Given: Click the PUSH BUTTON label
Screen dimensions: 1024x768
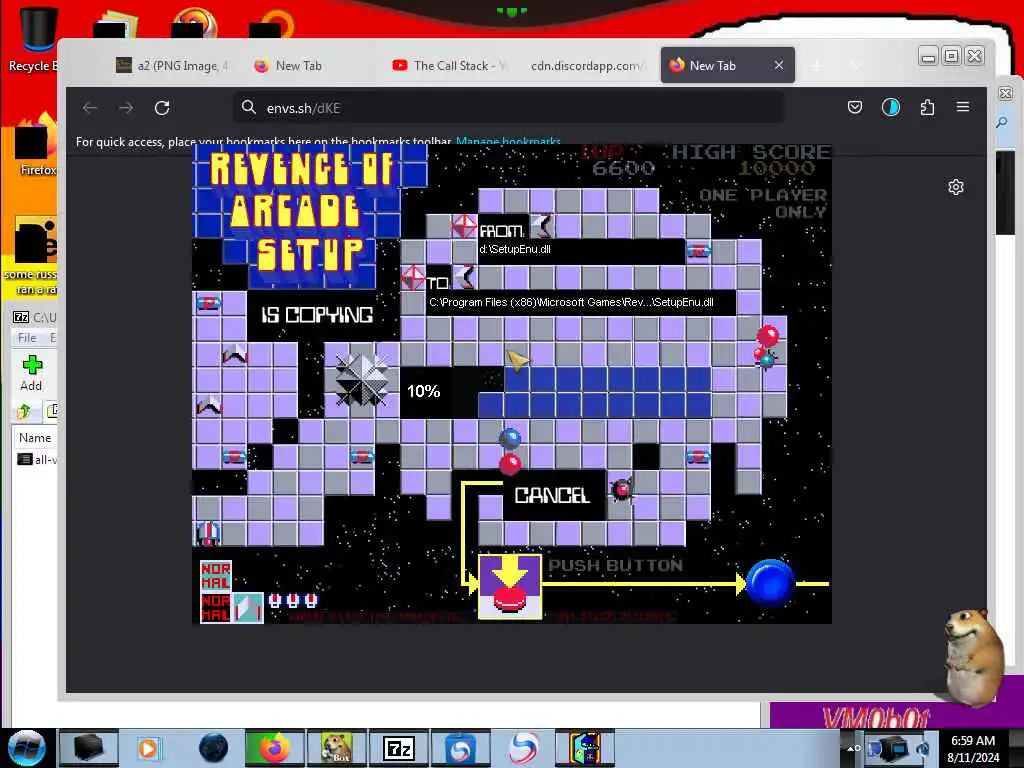Looking at the screenshot, I should 615,566.
